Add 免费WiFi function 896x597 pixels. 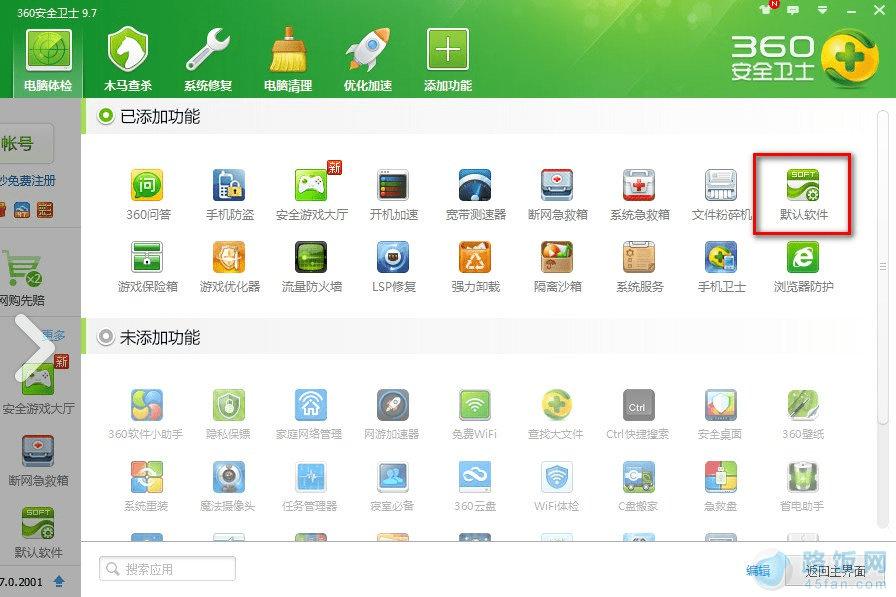click(x=474, y=414)
